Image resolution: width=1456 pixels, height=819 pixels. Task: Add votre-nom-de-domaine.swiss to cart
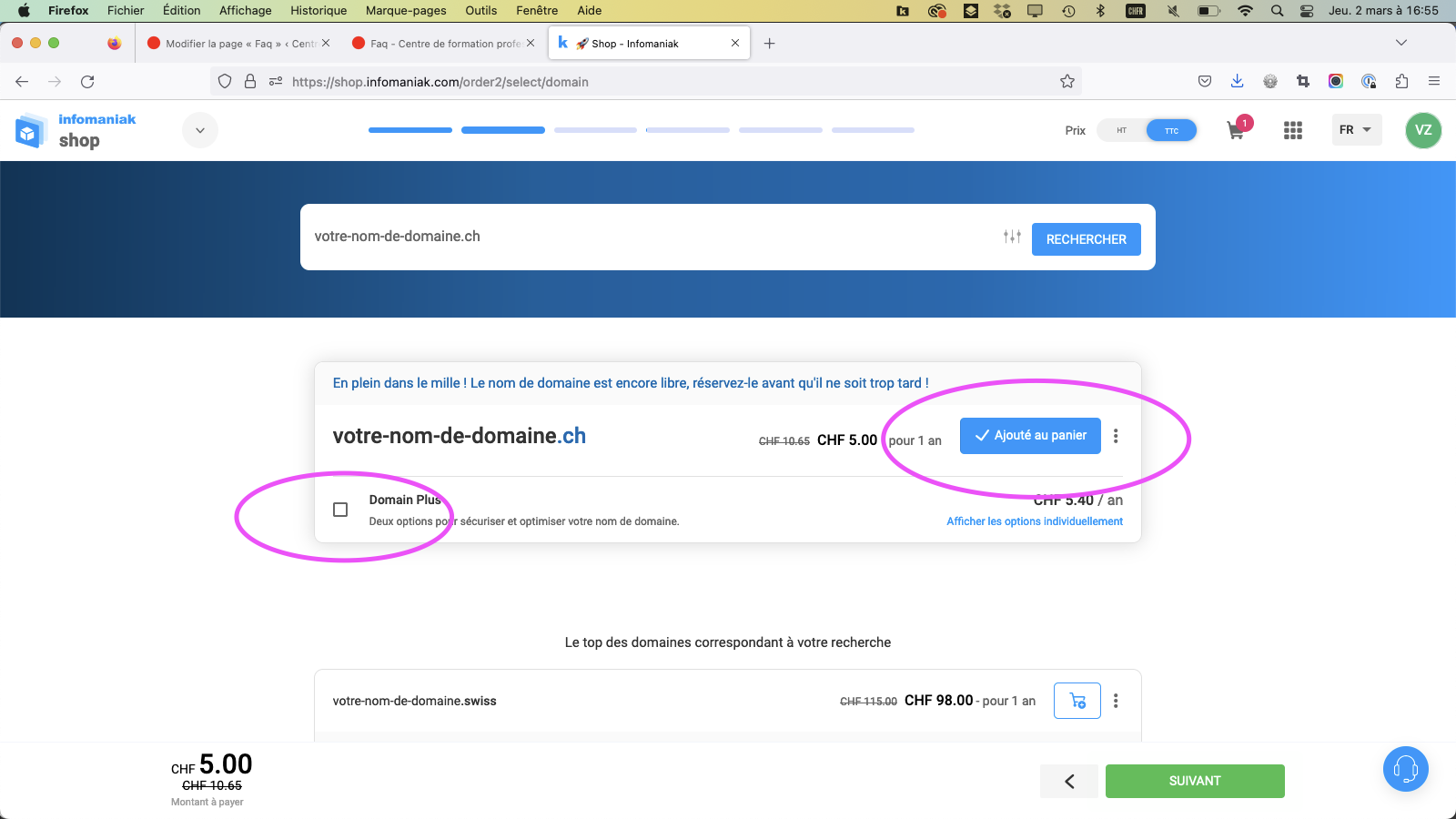(x=1077, y=701)
